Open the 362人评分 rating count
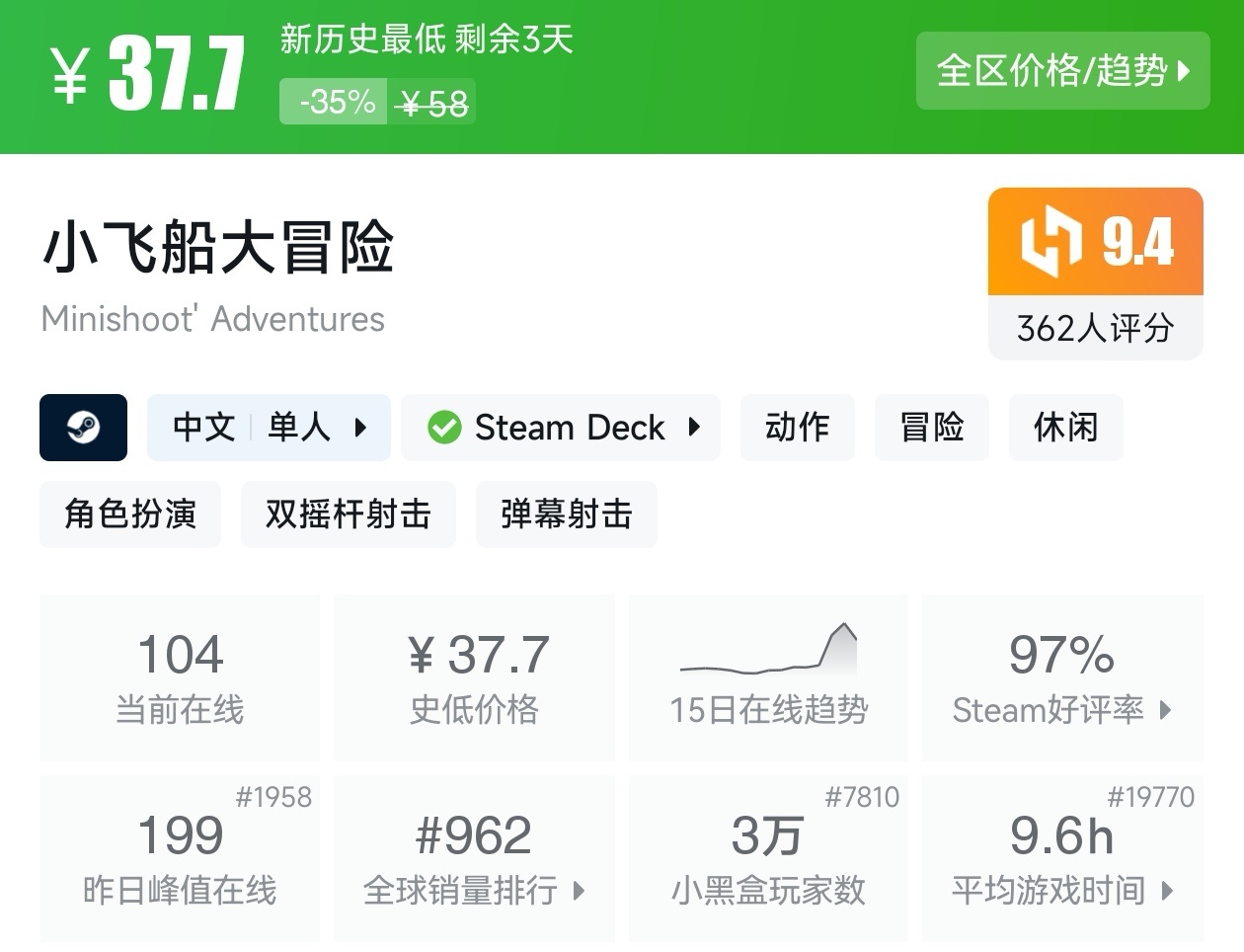Image resolution: width=1244 pixels, height=952 pixels. tap(1095, 328)
